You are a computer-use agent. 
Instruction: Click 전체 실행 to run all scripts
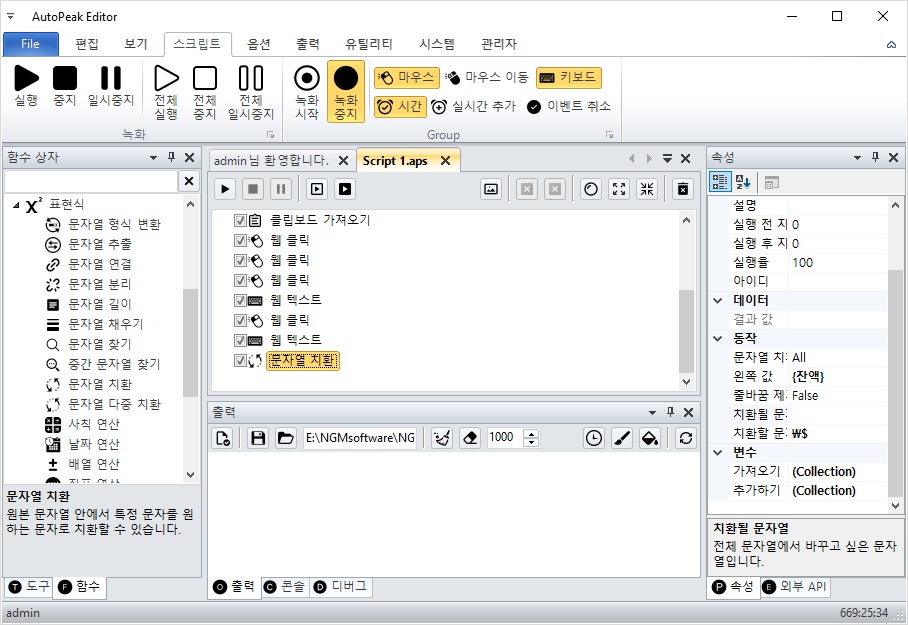coord(166,93)
